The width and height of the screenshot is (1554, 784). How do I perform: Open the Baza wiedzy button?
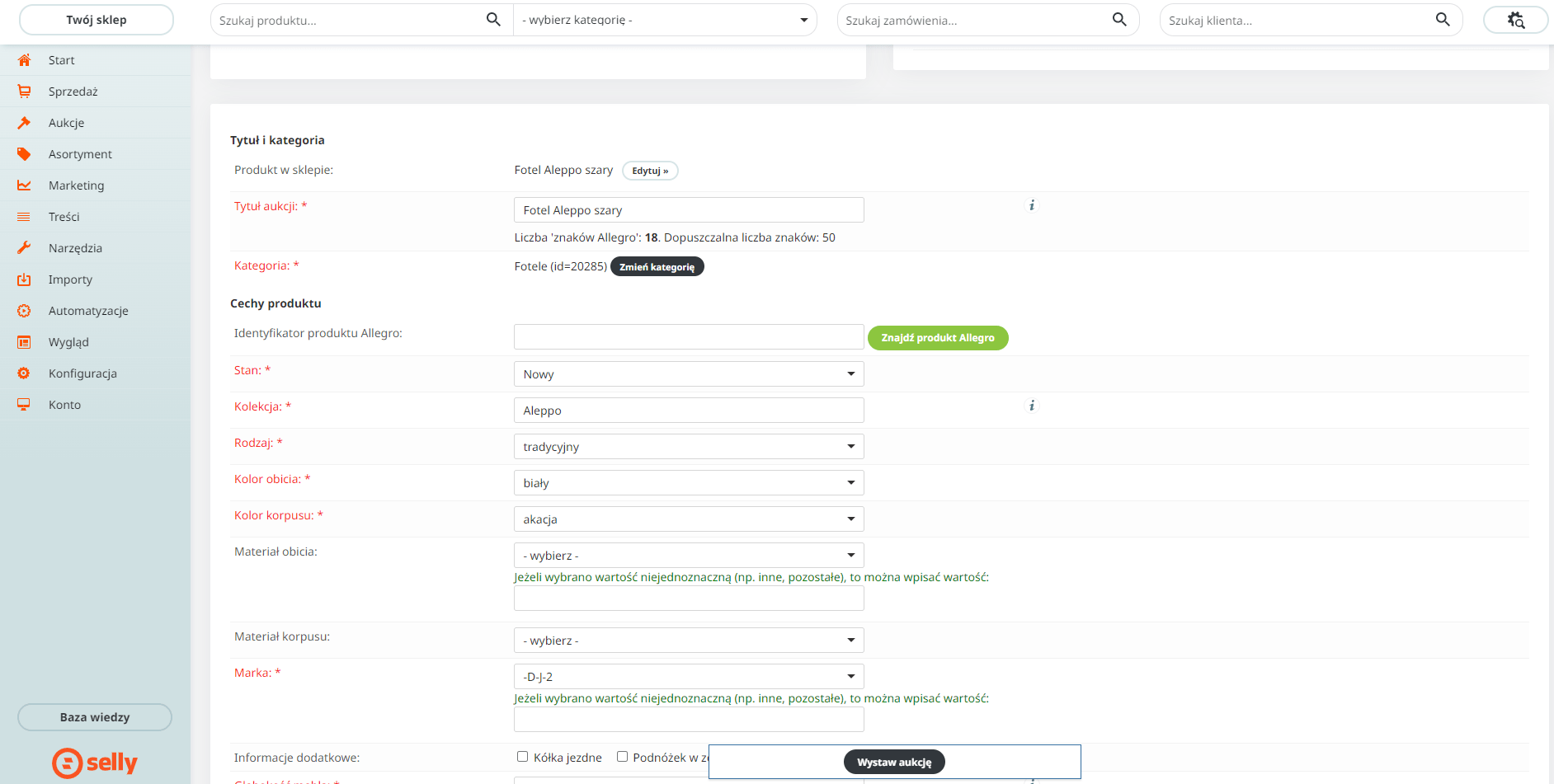tap(95, 717)
